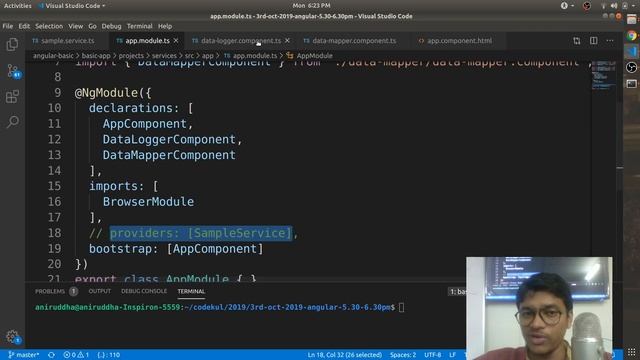Click UTF-8 encoding in status bar
This screenshot has width=640, height=360.
pos(432,355)
